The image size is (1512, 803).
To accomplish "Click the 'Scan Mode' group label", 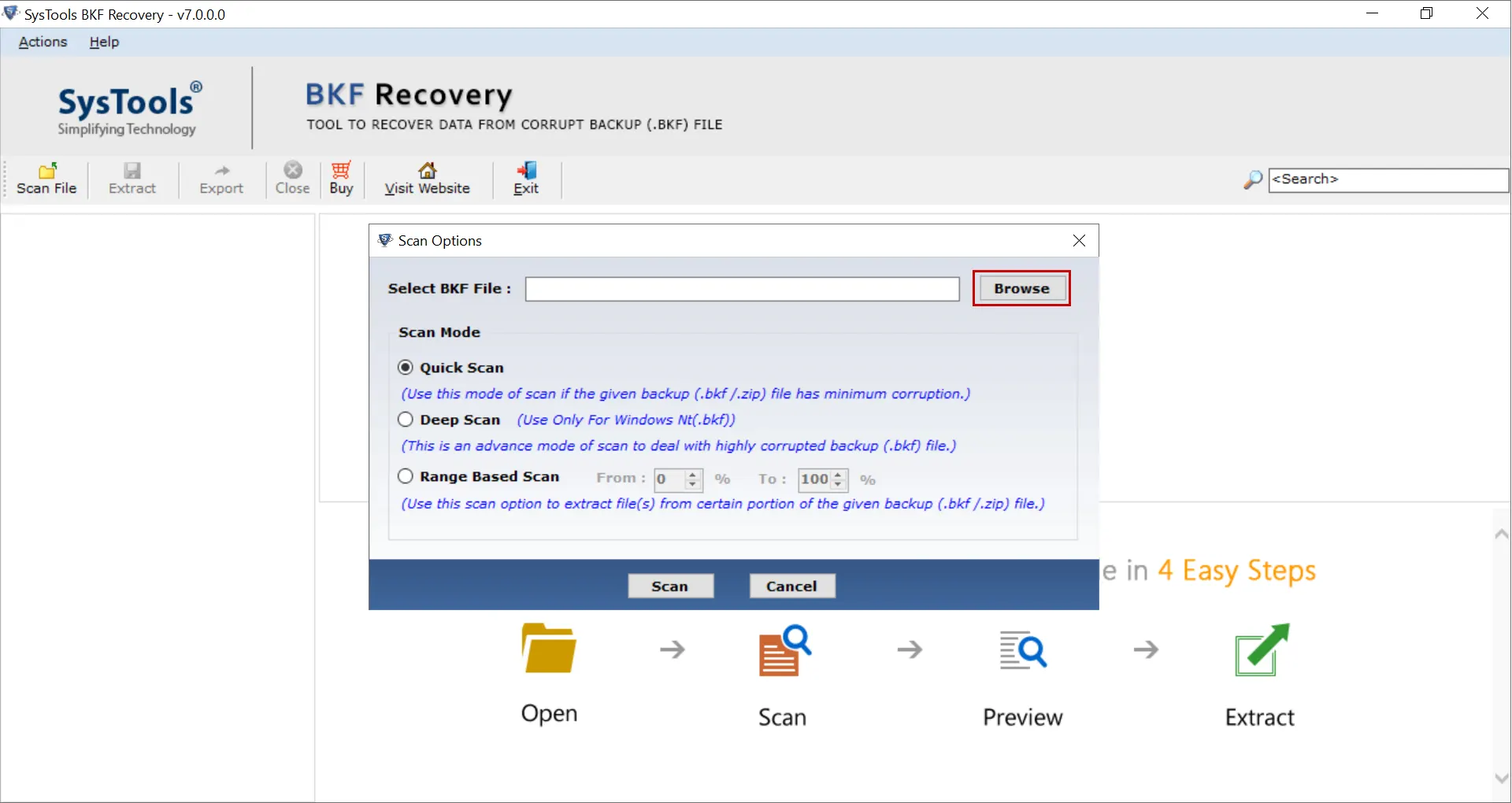I will pos(439,332).
